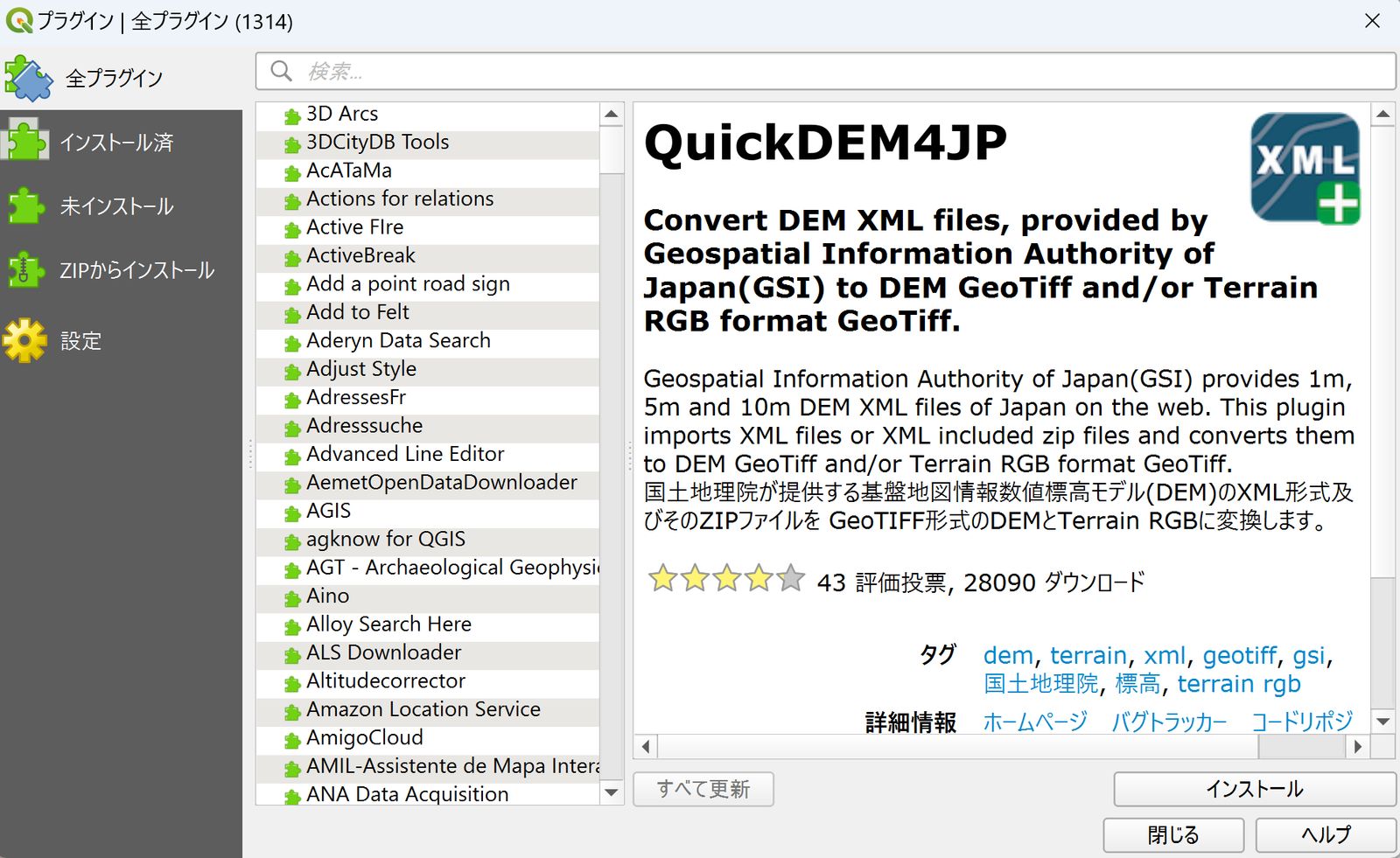Click the plugin icon beside Aino

(x=292, y=597)
